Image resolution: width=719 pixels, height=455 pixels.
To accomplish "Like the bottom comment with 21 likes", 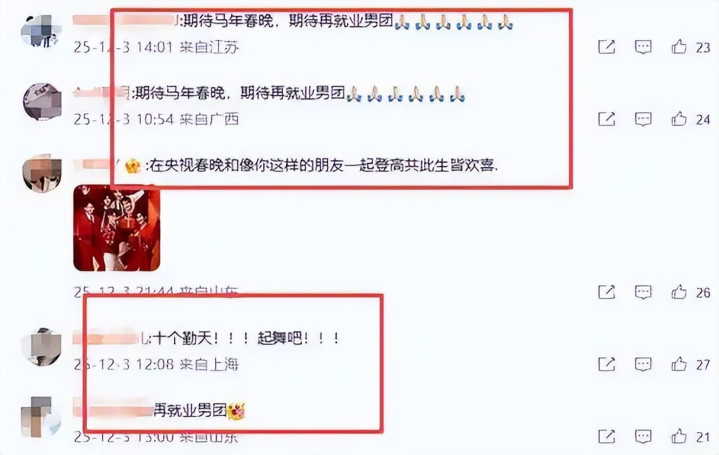I will point(679,436).
